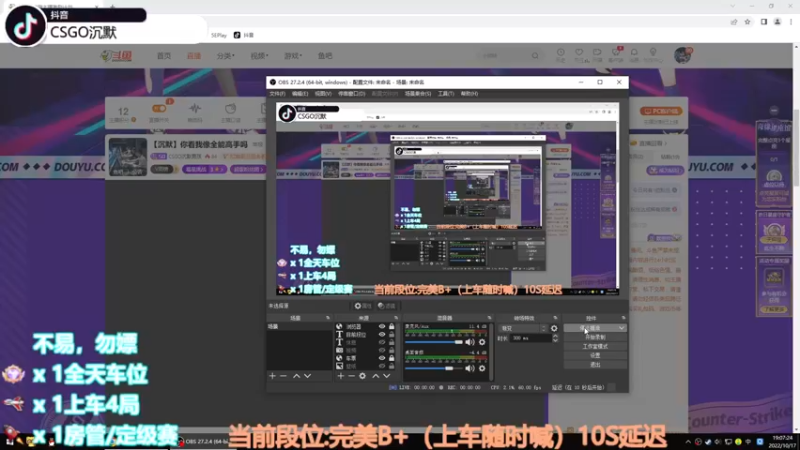The height and width of the screenshot is (450, 800).
Task: Open the OBS 编辑(E) menu
Action: tap(300, 94)
